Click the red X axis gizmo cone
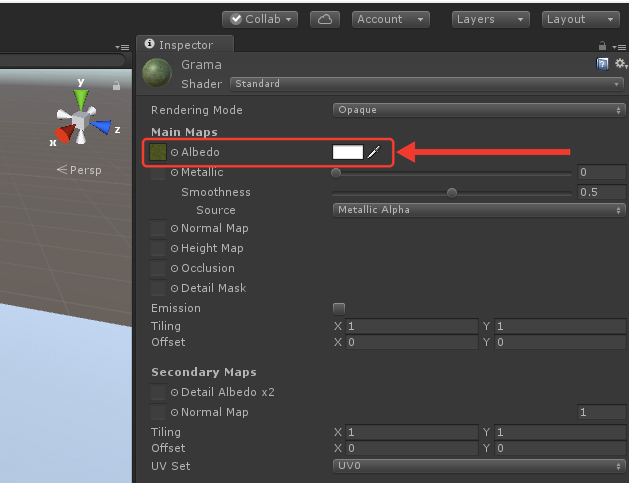The width and height of the screenshot is (629, 483). click(65, 133)
